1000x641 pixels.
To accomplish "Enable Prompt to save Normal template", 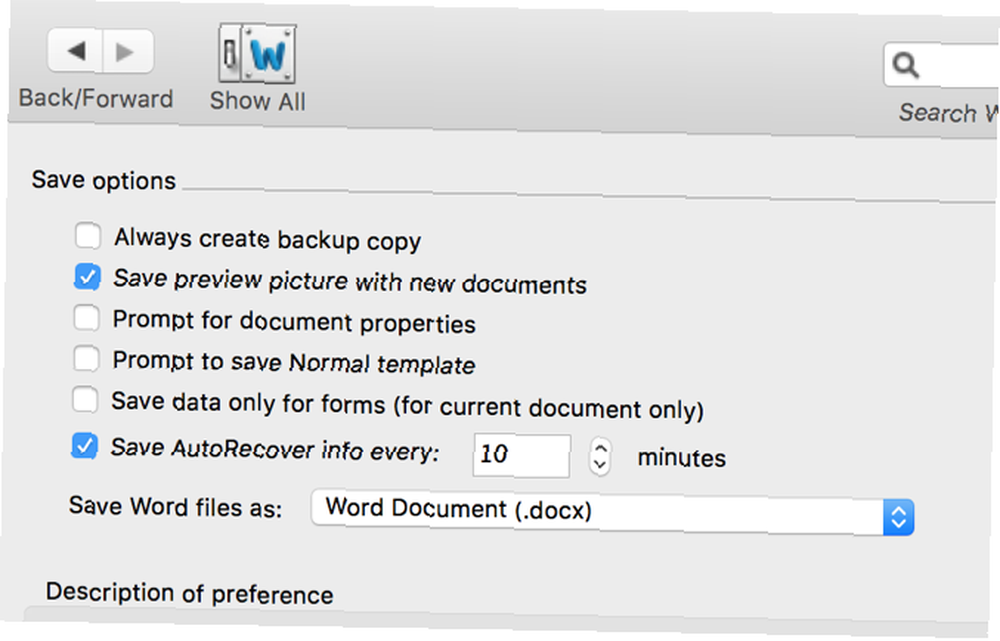I will tap(86, 359).
